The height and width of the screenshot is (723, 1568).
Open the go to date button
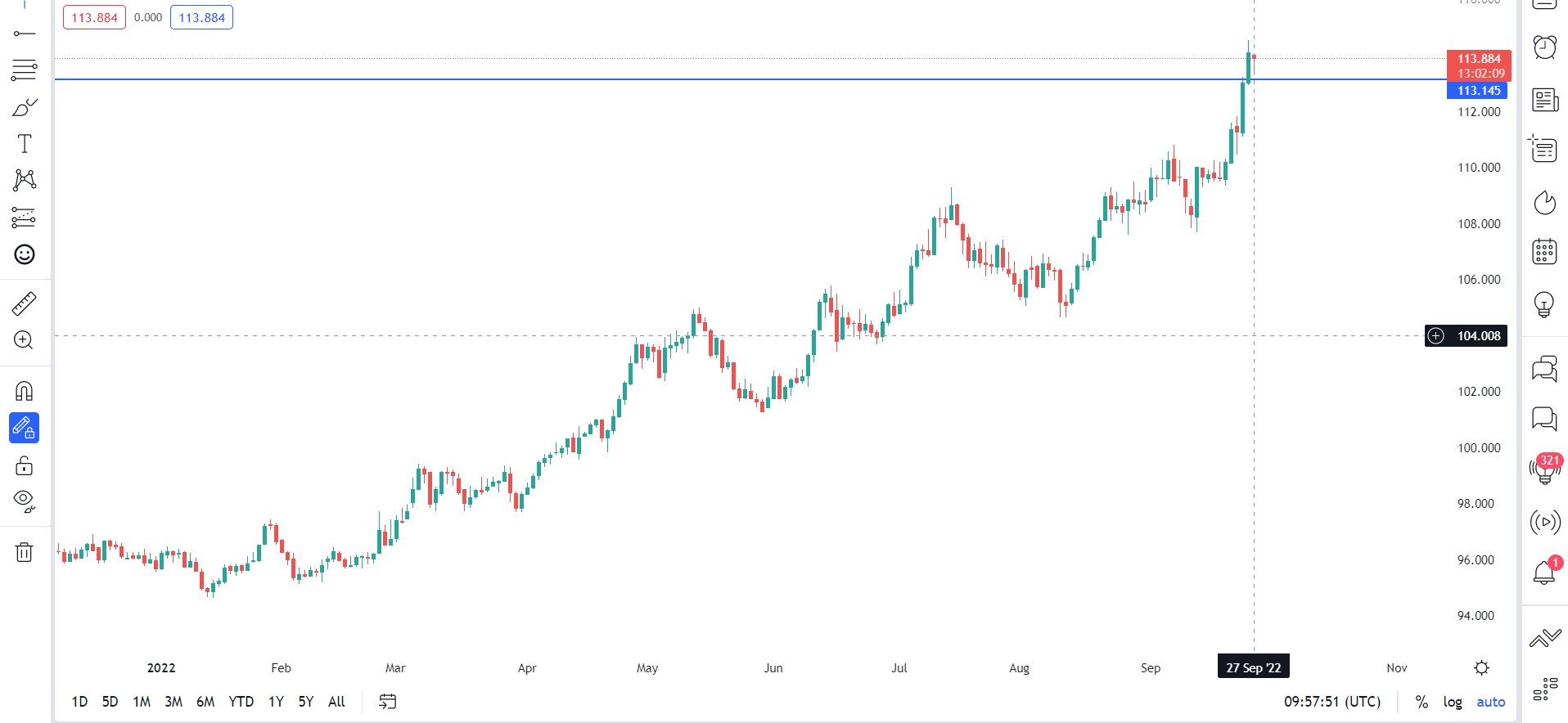[x=388, y=702]
